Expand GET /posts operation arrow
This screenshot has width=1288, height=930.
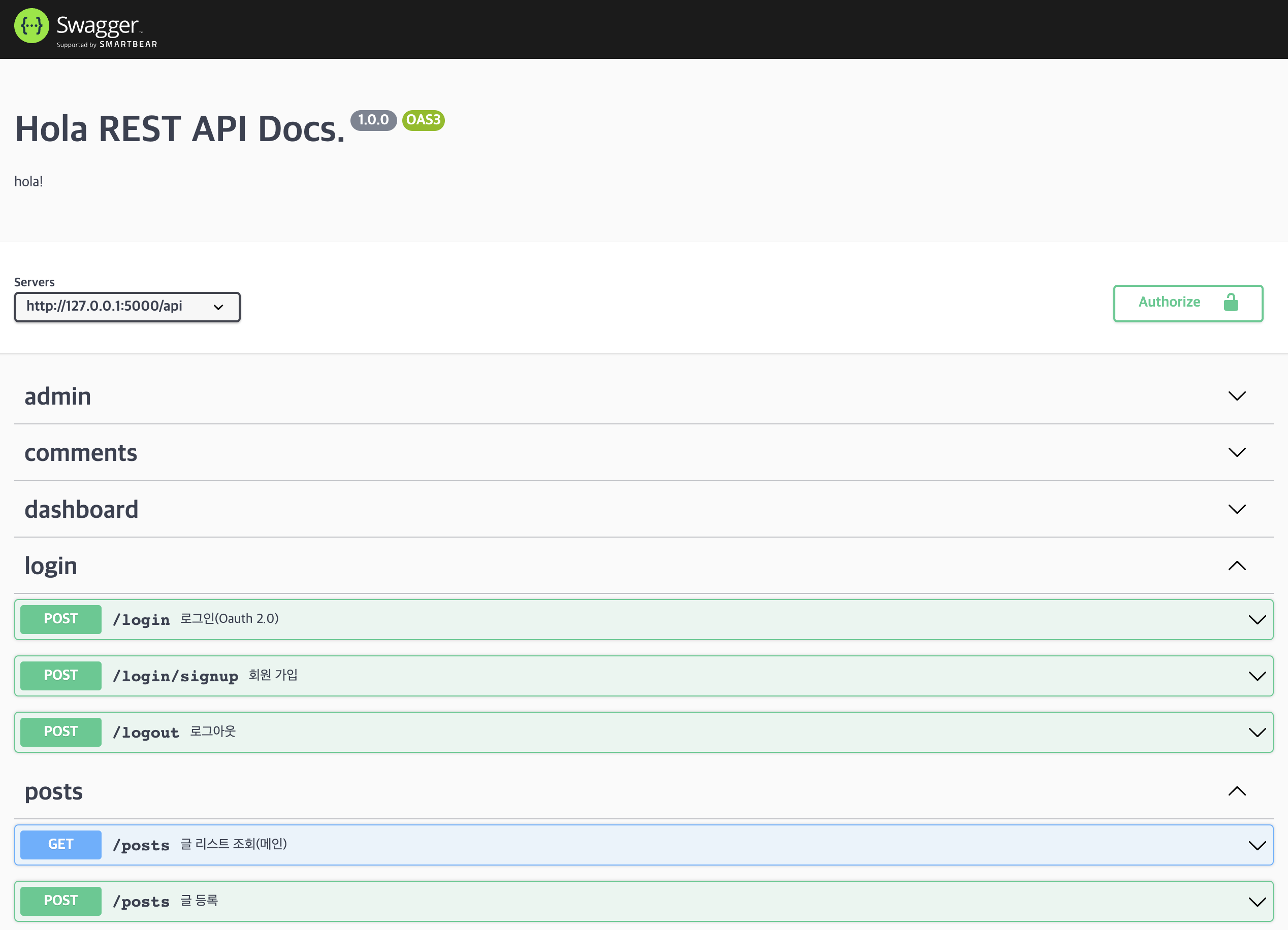pos(1257,845)
